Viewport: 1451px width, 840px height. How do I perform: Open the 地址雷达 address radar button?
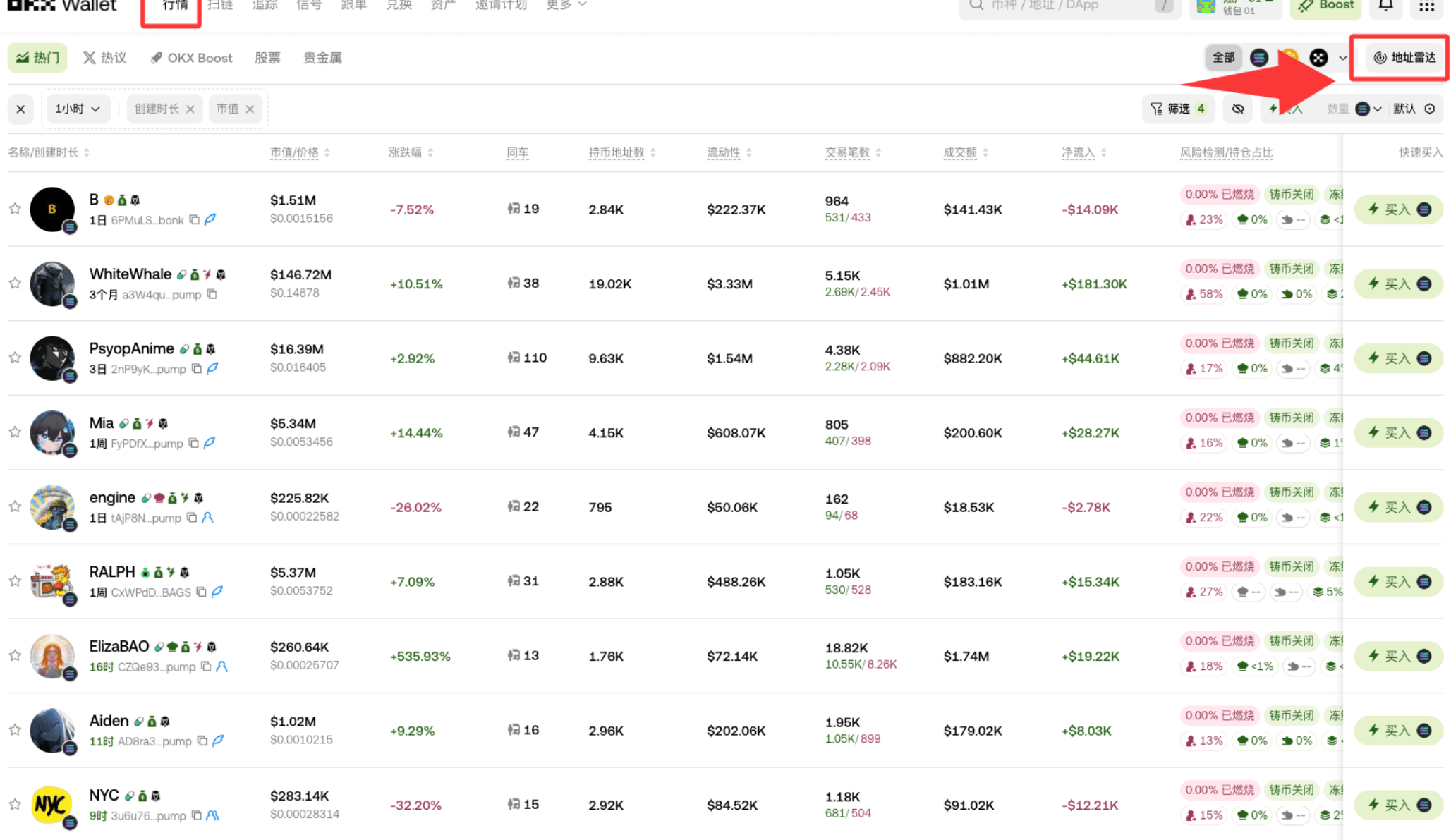(x=1404, y=58)
